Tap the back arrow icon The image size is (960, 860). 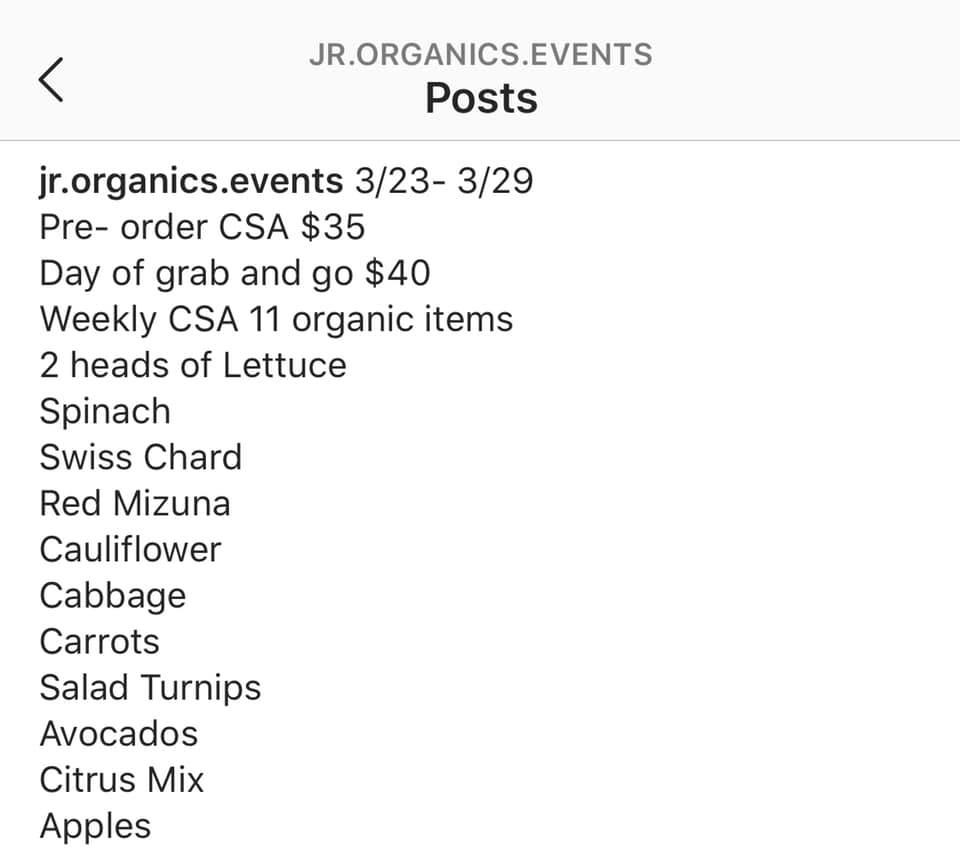(x=52, y=79)
